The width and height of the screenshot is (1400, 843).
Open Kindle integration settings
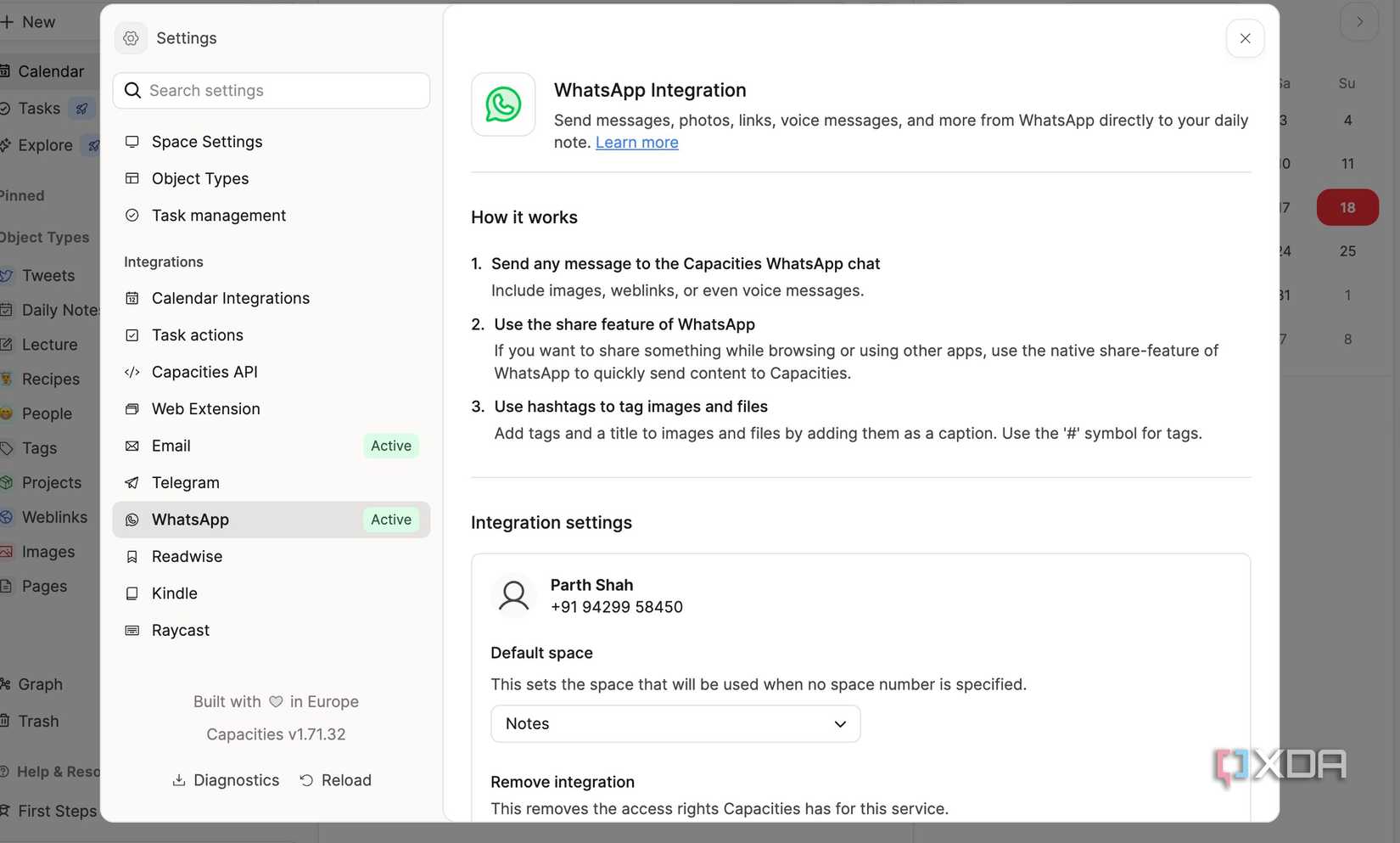coord(272,593)
